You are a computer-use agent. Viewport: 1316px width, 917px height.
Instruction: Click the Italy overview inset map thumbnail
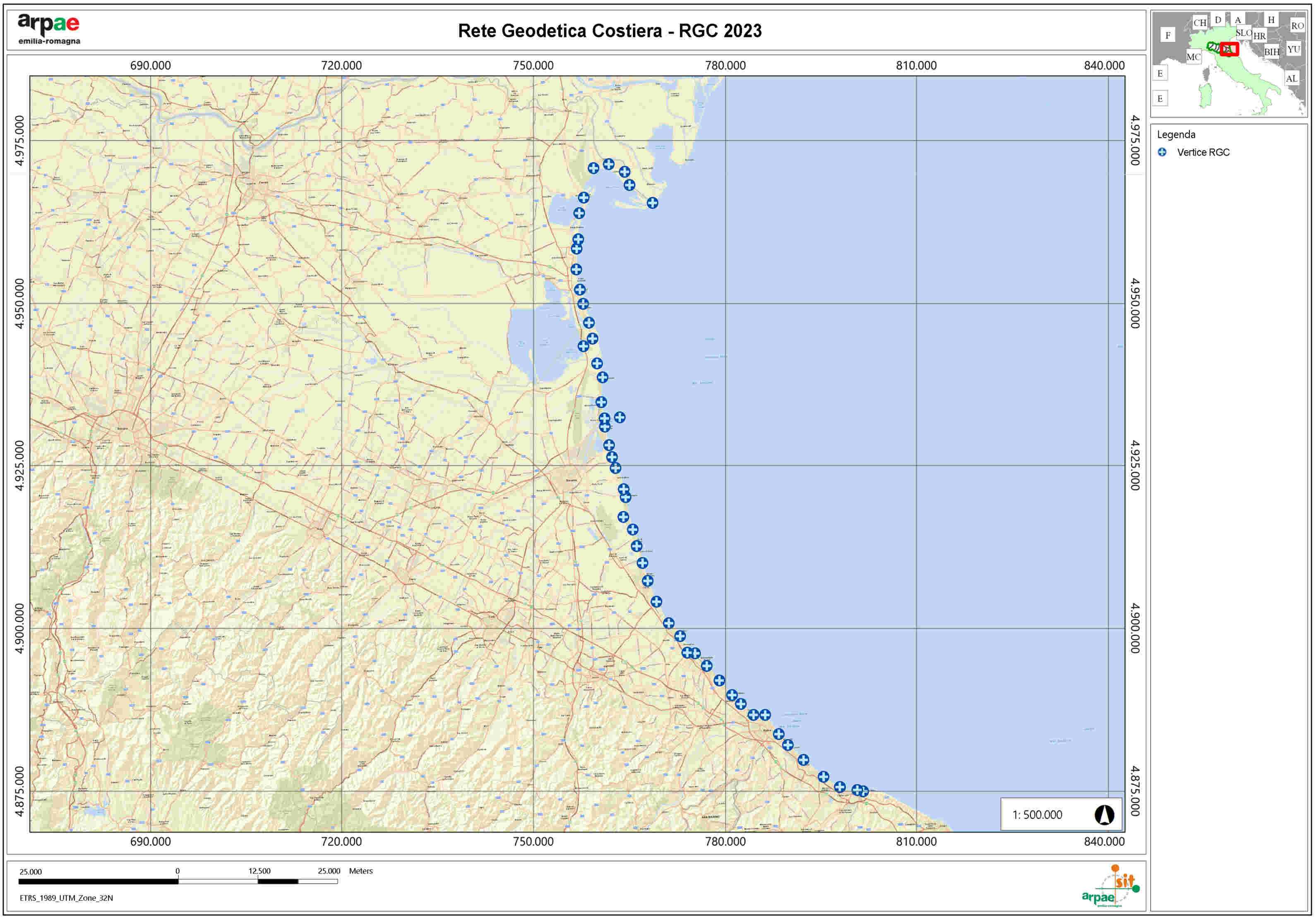[x=1229, y=64]
